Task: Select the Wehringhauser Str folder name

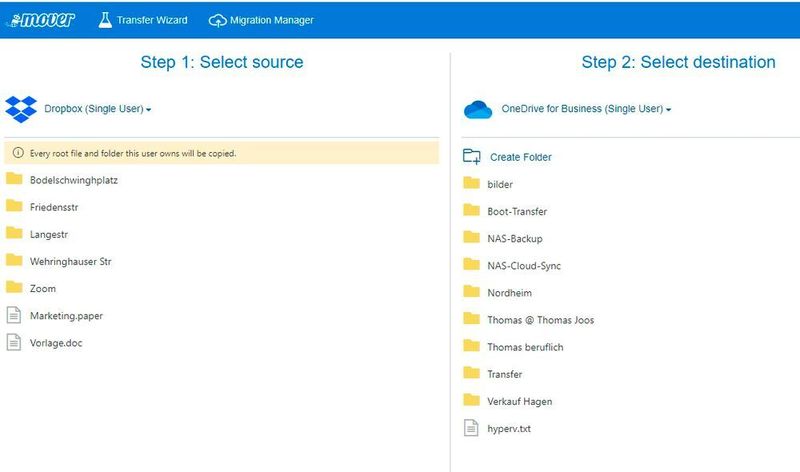Action: [x=70, y=261]
